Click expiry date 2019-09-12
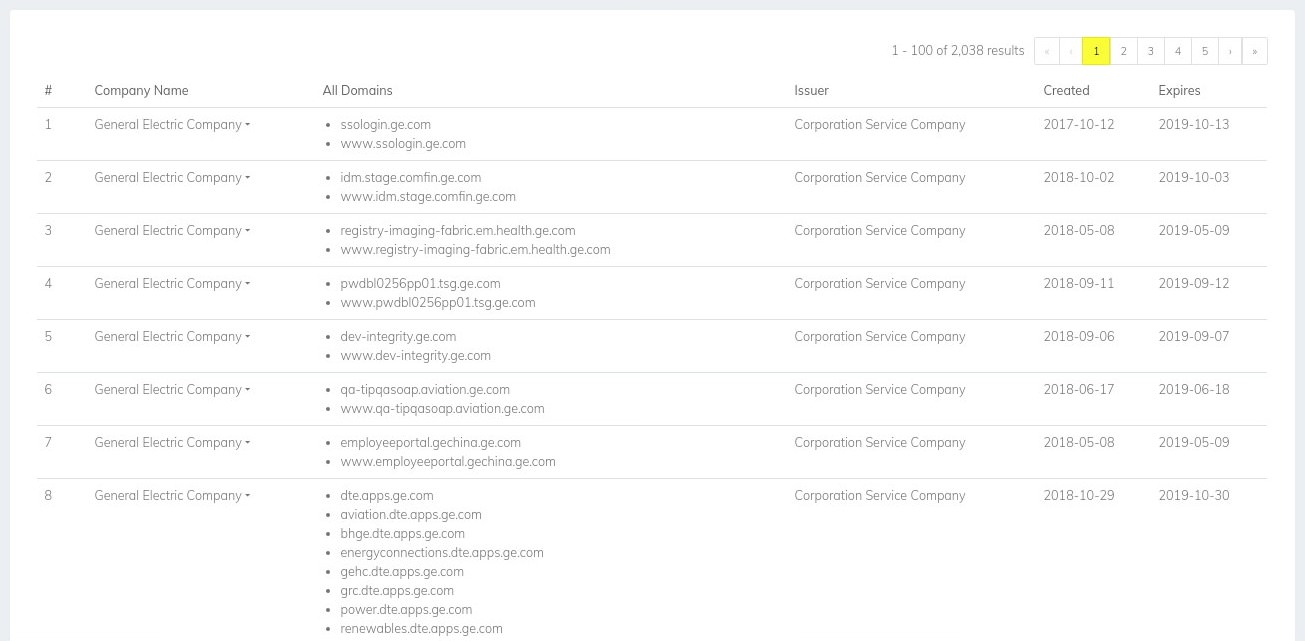The width and height of the screenshot is (1305, 641). coord(1194,284)
